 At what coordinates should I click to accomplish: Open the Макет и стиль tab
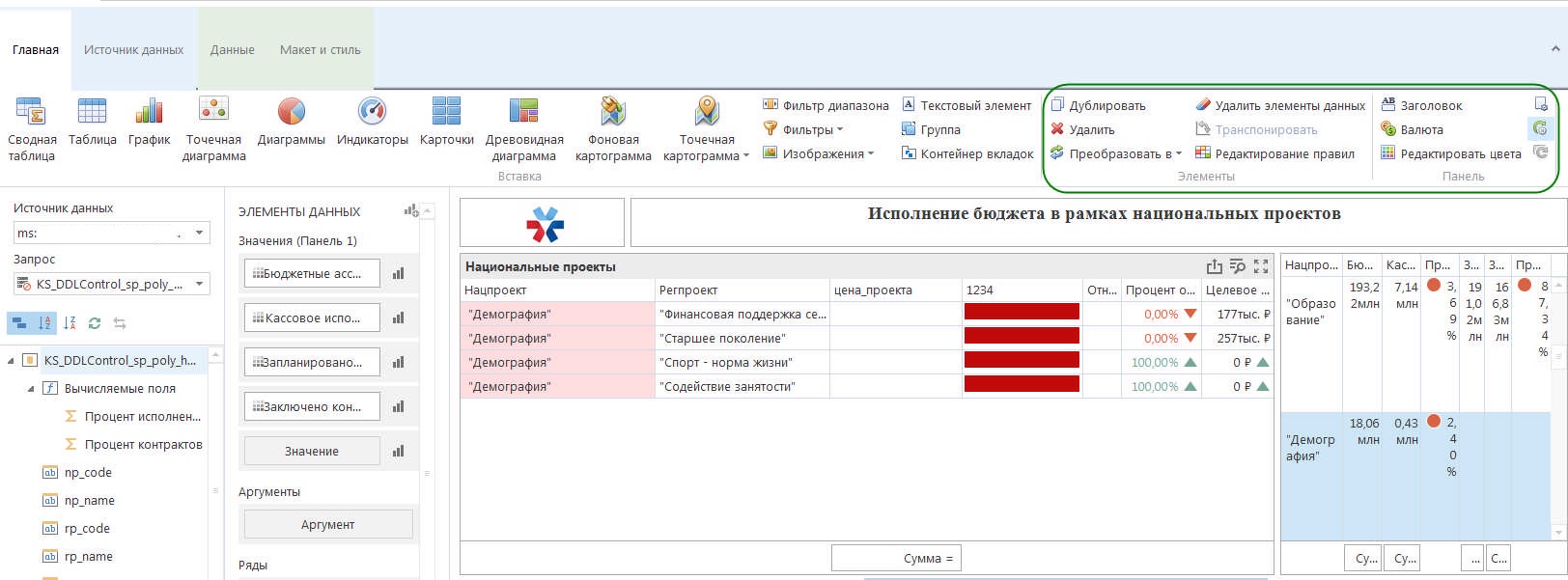click(320, 50)
